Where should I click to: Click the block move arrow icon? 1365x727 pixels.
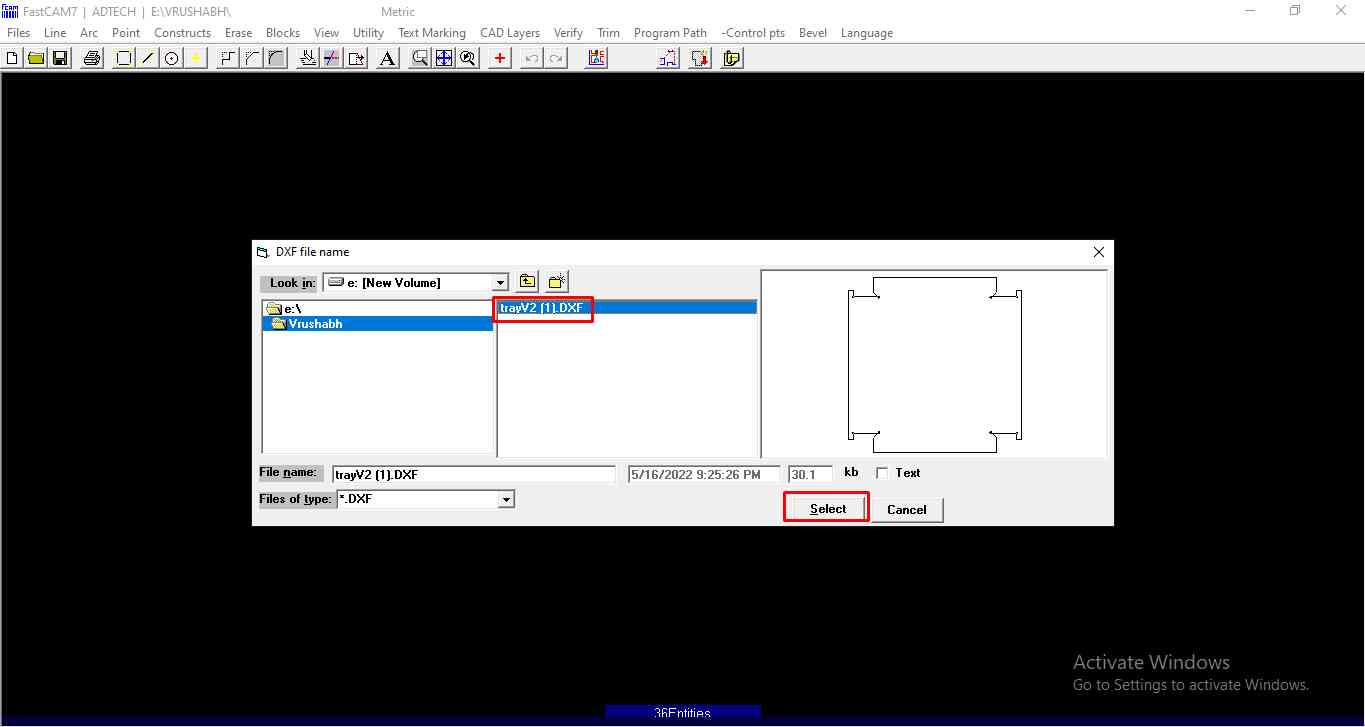356,58
